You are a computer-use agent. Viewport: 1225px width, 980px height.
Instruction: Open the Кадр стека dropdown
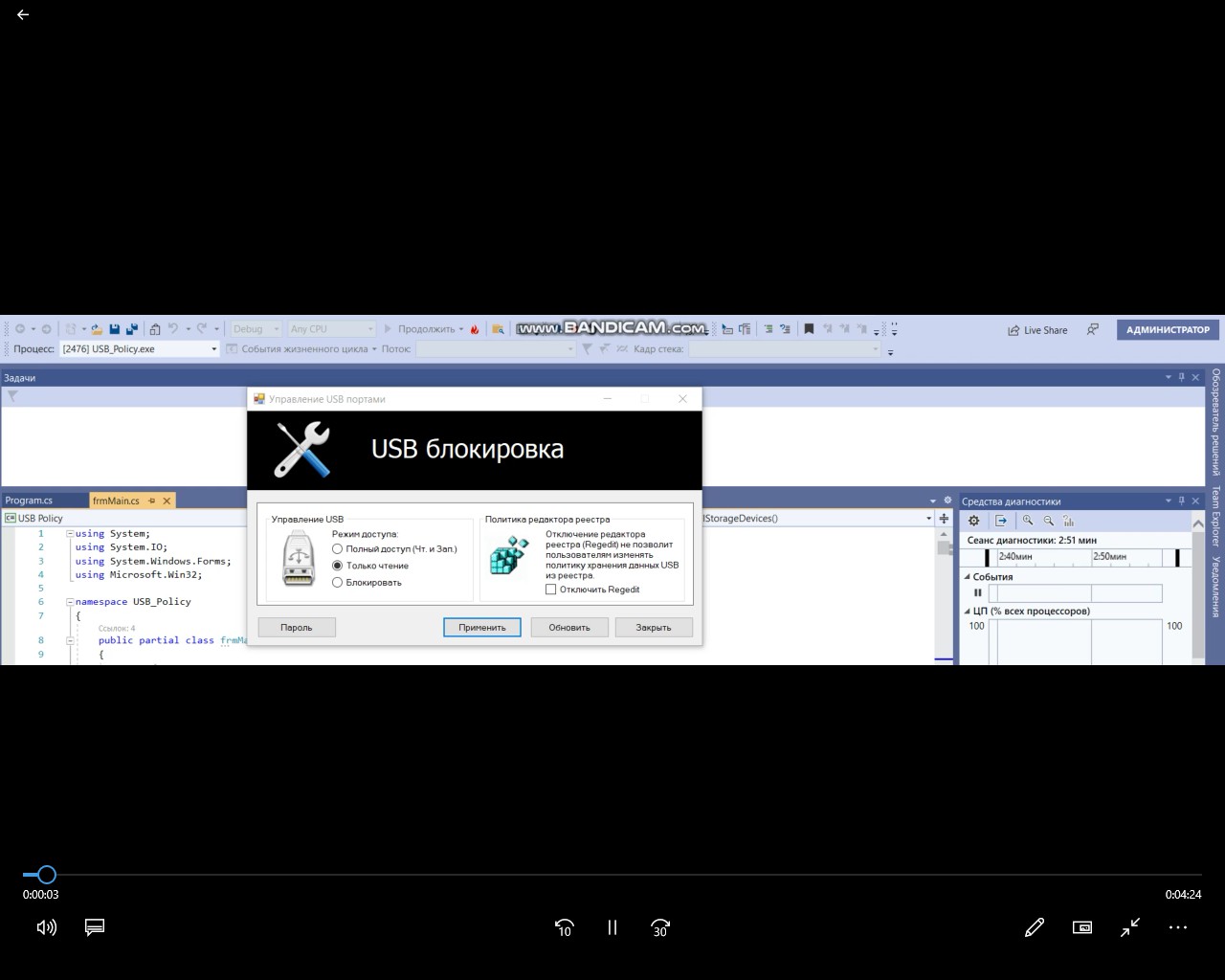pyautogui.click(x=784, y=349)
